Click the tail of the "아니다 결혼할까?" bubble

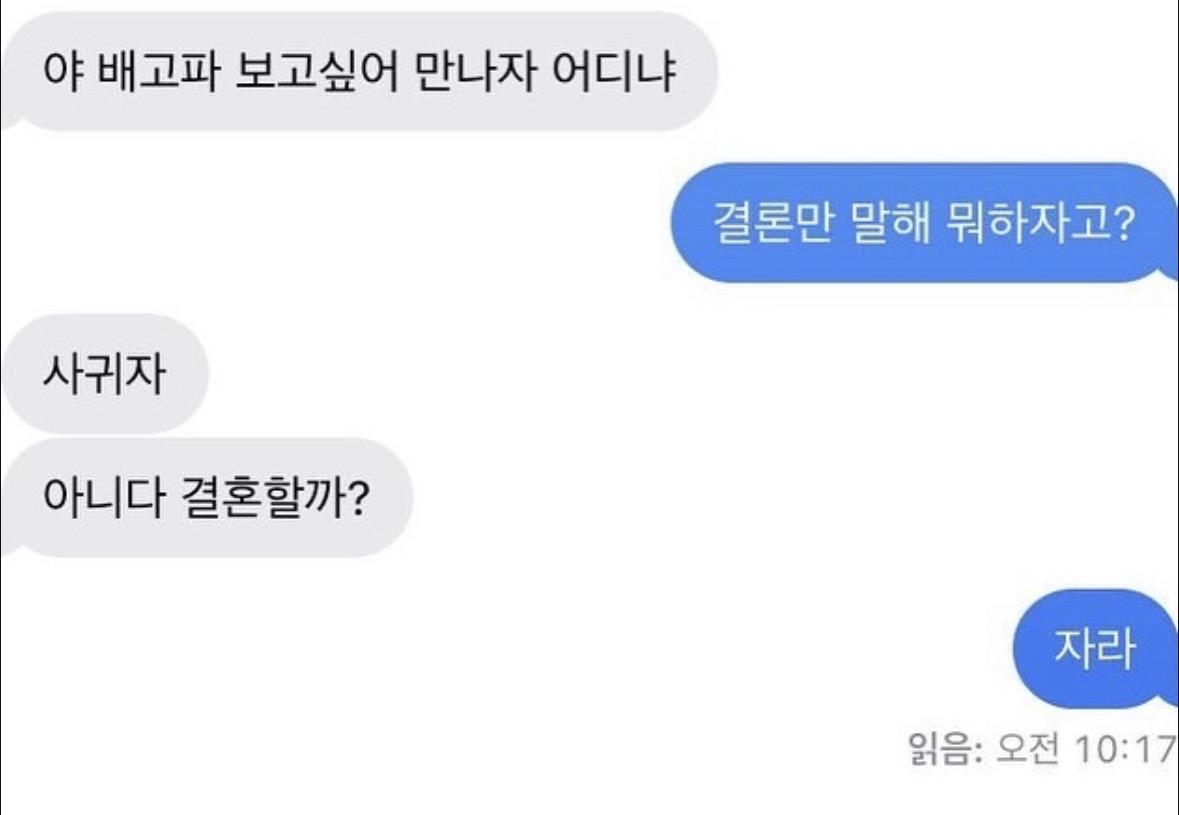coord(8,546)
